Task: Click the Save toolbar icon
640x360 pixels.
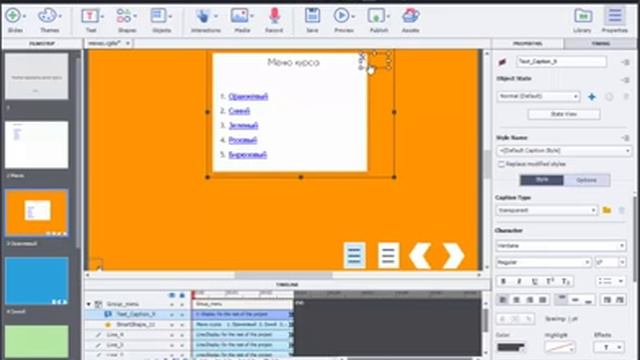Action: pyautogui.click(x=313, y=16)
